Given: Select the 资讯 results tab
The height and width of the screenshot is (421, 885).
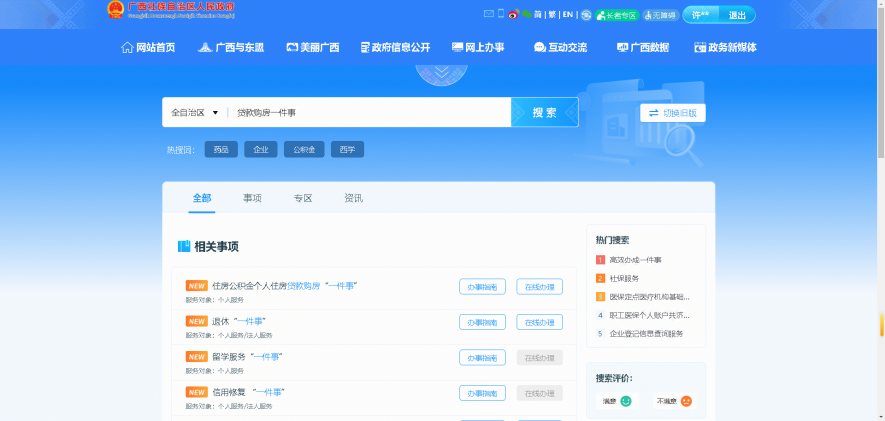Looking at the screenshot, I should click(x=353, y=198).
